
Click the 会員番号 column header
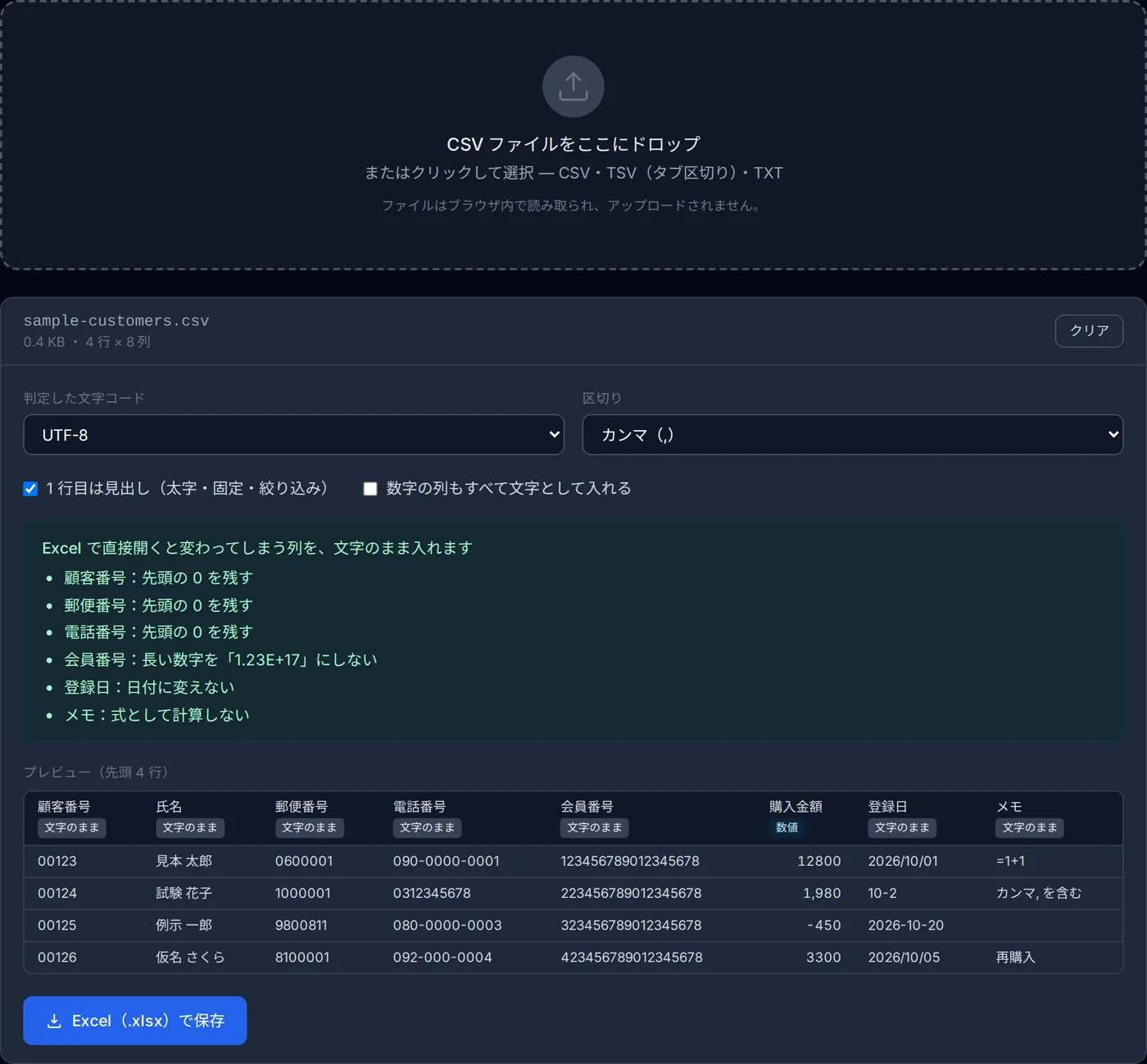pos(587,807)
